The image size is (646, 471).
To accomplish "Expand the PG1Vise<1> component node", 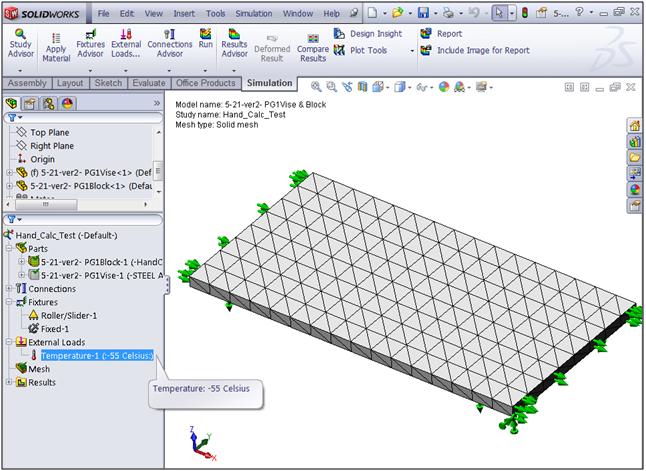I will pos(9,172).
